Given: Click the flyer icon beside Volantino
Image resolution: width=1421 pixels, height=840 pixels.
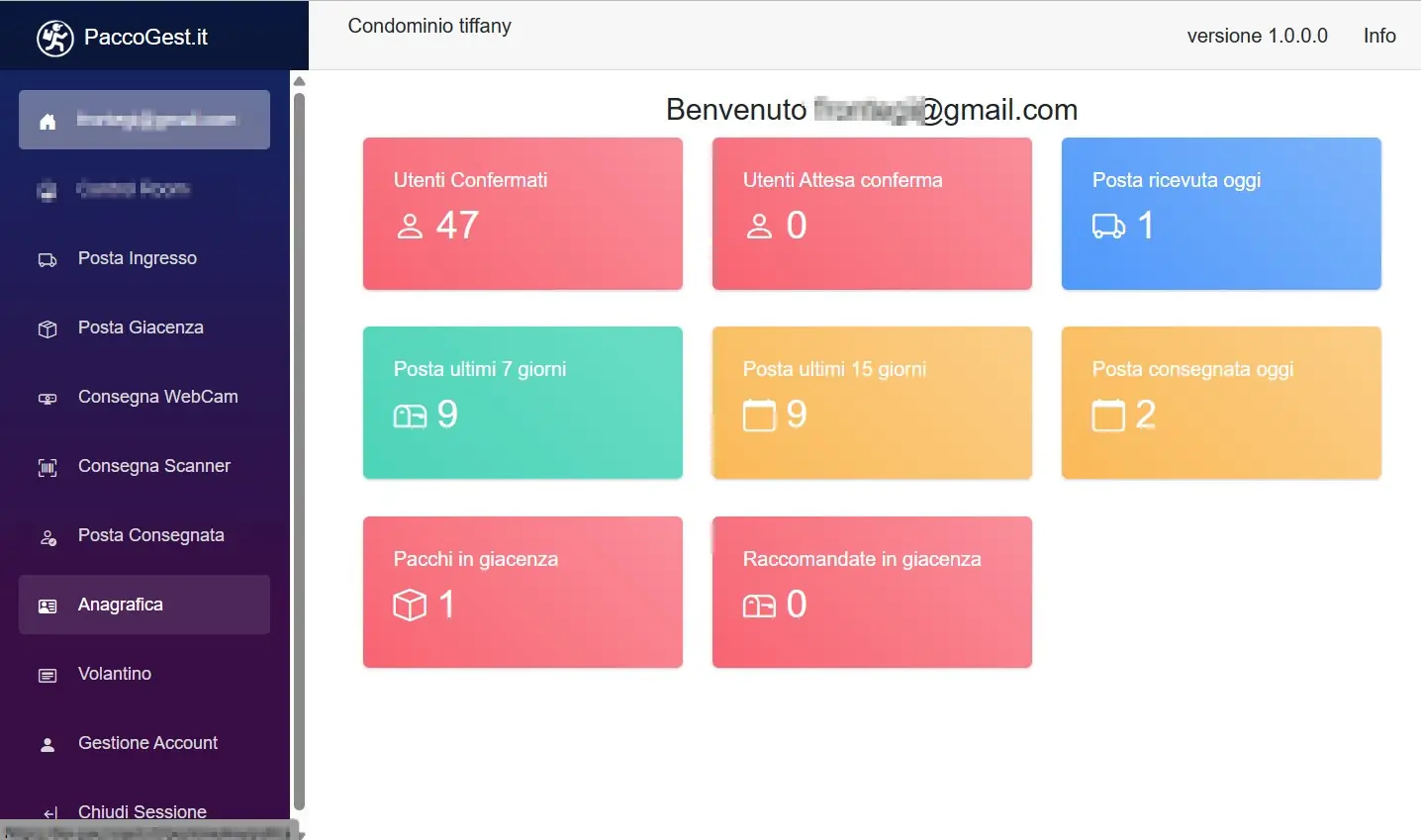Looking at the screenshot, I should tap(47, 676).
